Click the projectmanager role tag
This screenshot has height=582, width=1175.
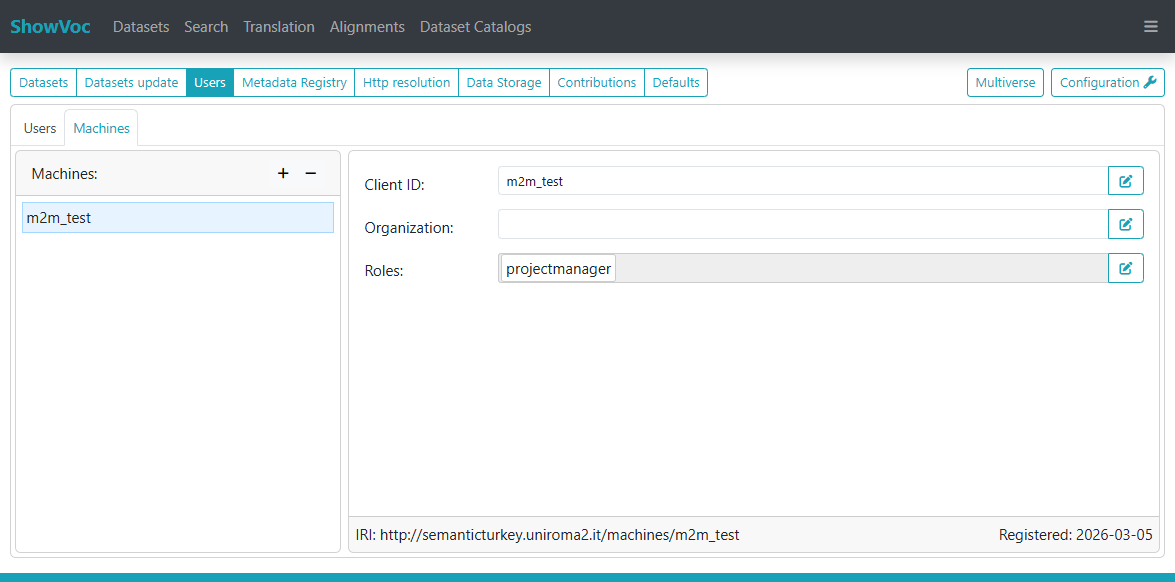tap(558, 268)
